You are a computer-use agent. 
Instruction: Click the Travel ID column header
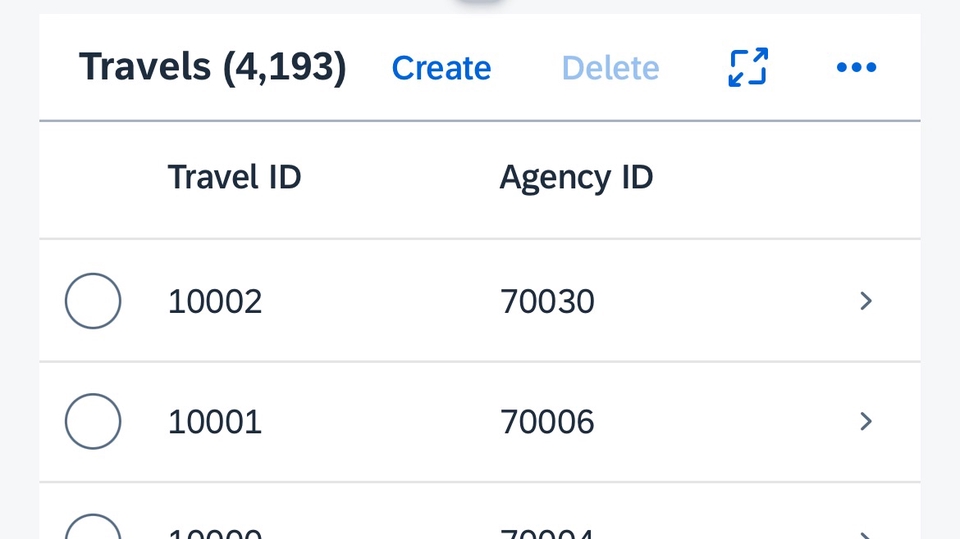[x=234, y=178]
